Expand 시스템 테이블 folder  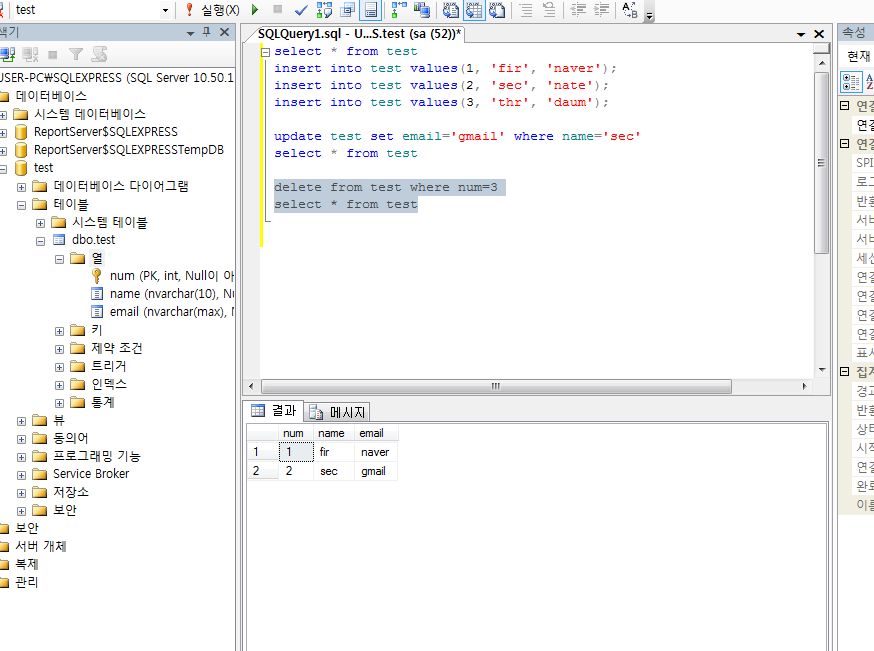[40, 223]
